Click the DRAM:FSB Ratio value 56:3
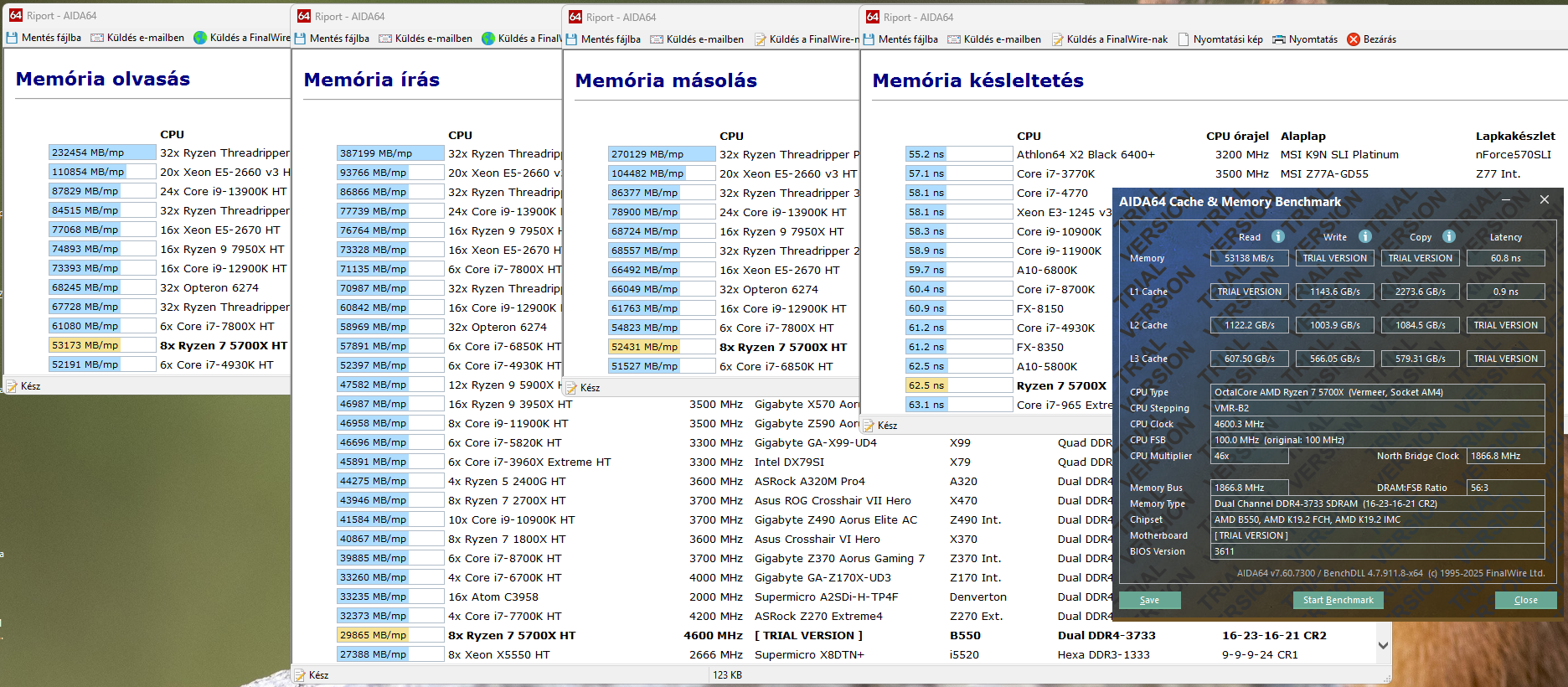 coord(1506,488)
